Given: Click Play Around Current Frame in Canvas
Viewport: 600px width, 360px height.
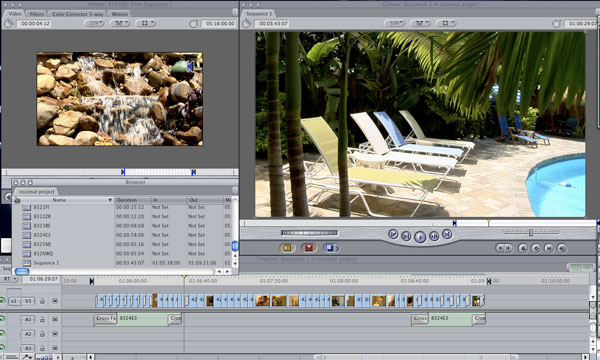Looking at the screenshot, I should [x=434, y=236].
